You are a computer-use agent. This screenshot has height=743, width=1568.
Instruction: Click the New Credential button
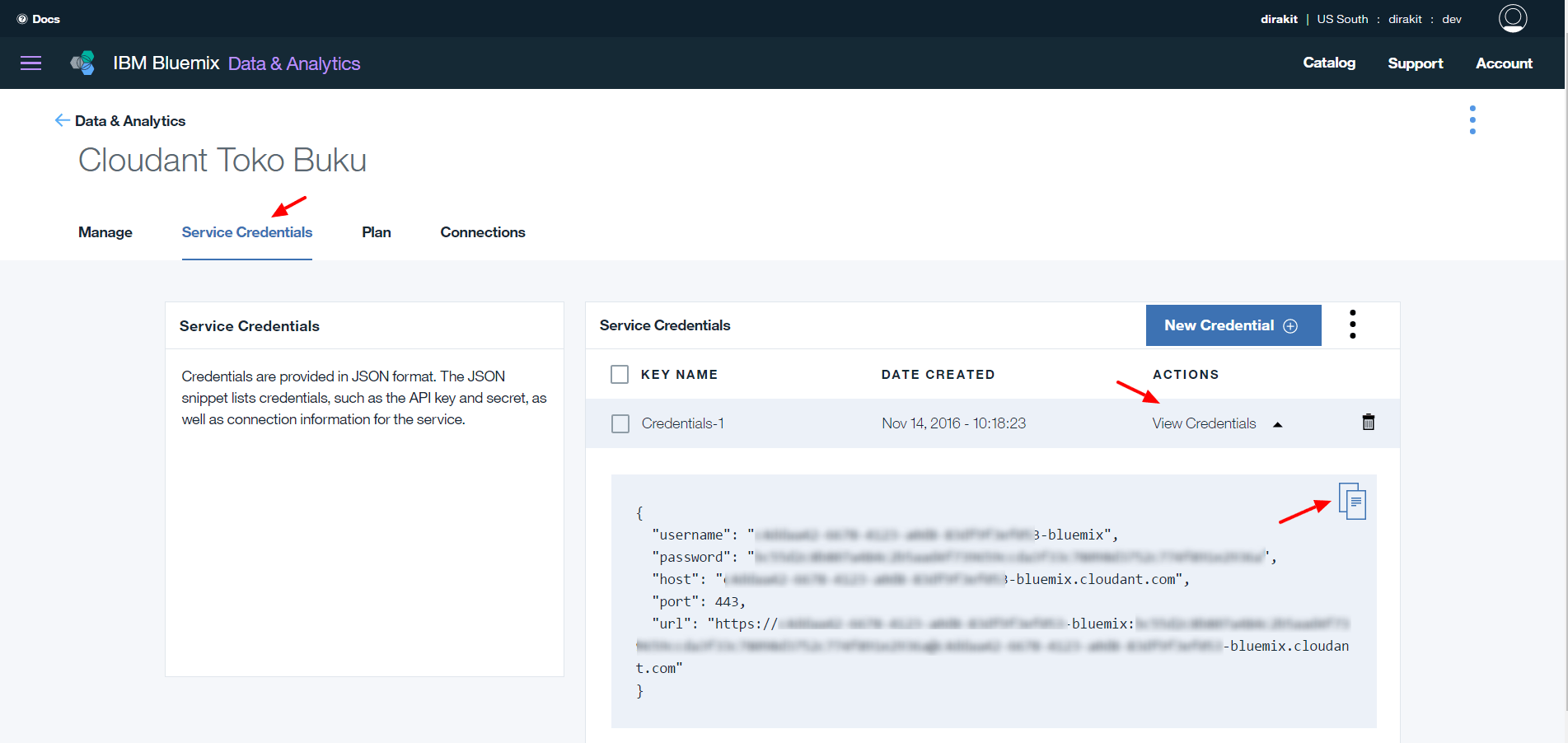click(1233, 325)
